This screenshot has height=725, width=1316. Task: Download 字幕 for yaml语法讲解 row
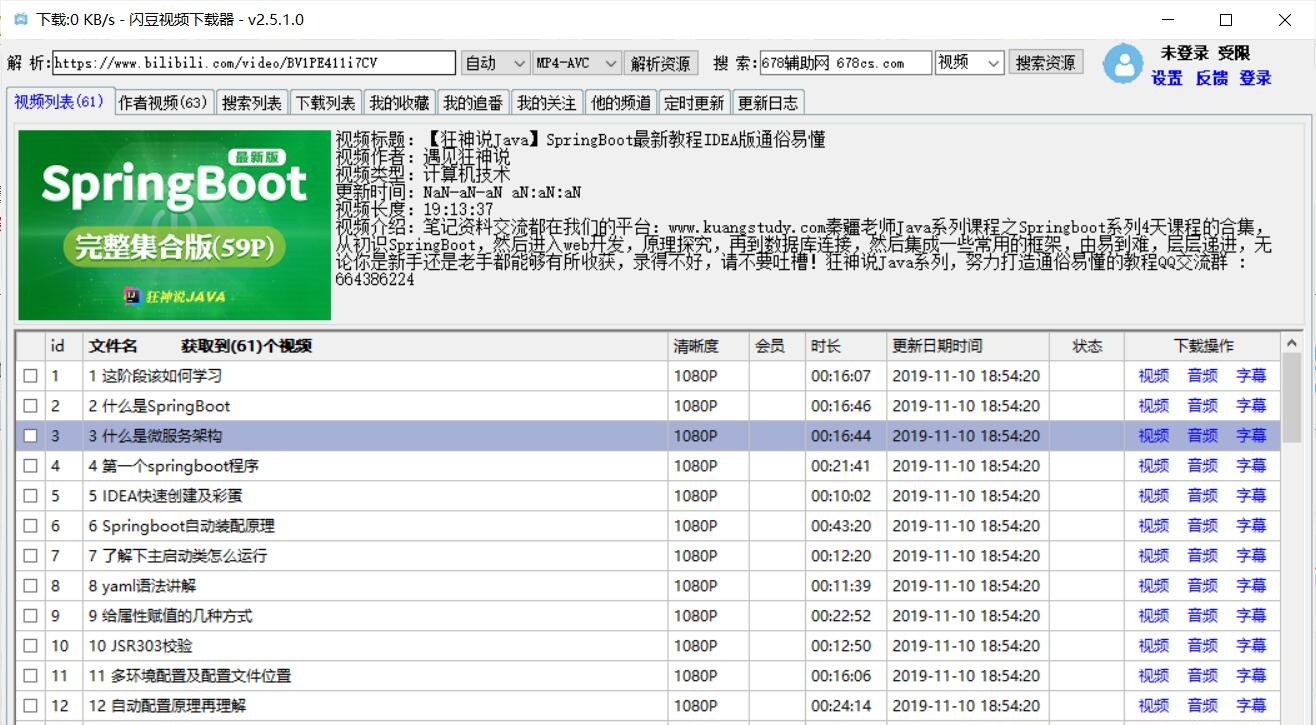tap(1251, 586)
